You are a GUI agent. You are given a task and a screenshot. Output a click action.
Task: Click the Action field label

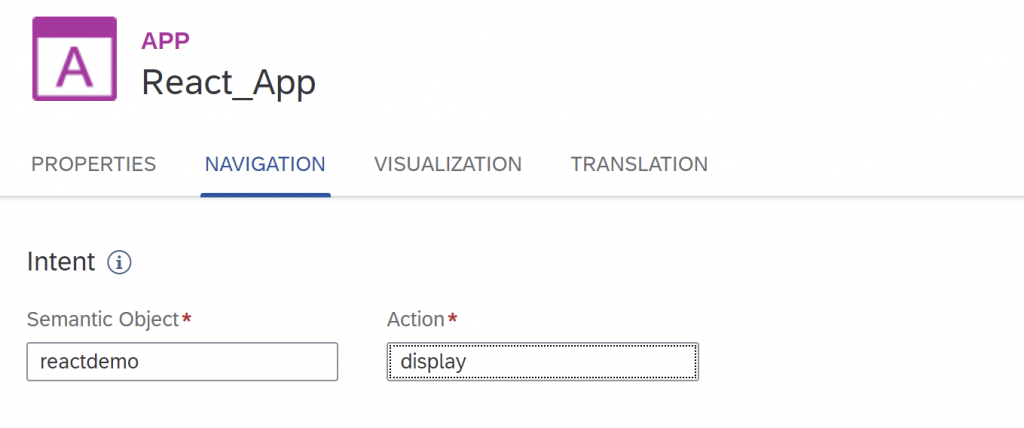(x=416, y=319)
